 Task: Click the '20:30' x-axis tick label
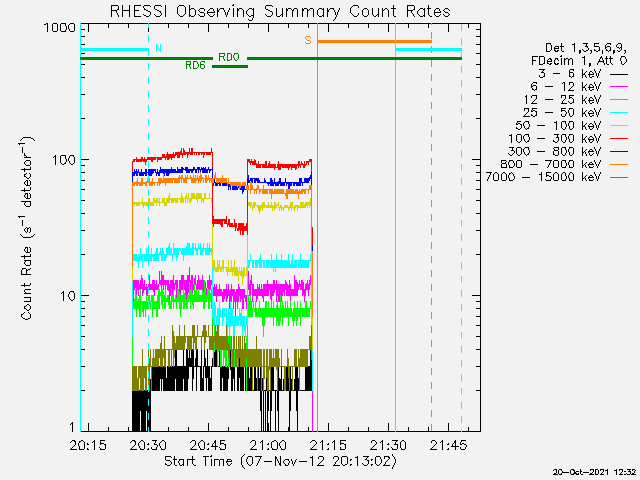[x=148, y=445]
